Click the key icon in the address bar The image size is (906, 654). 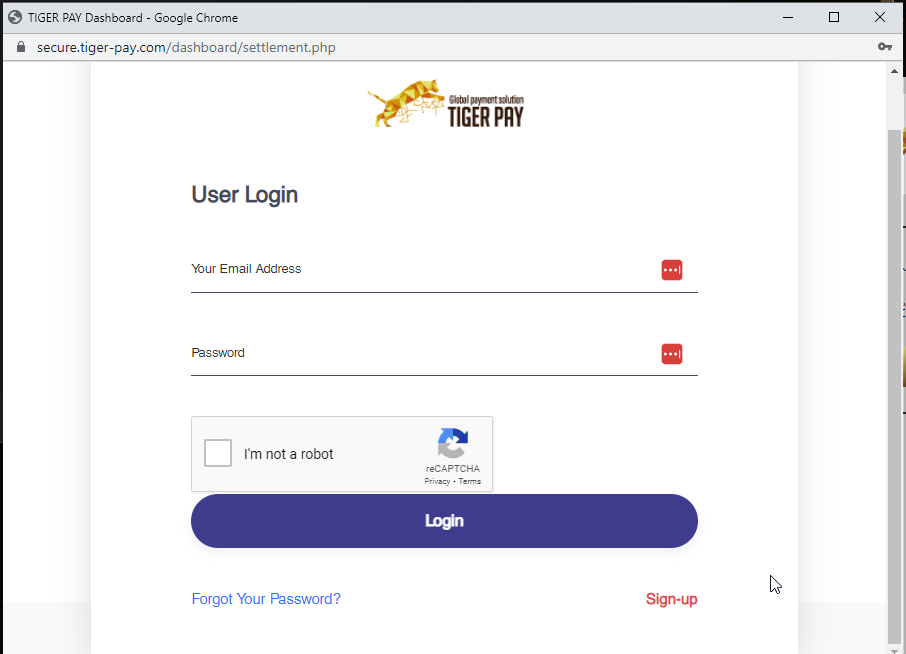click(x=885, y=47)
